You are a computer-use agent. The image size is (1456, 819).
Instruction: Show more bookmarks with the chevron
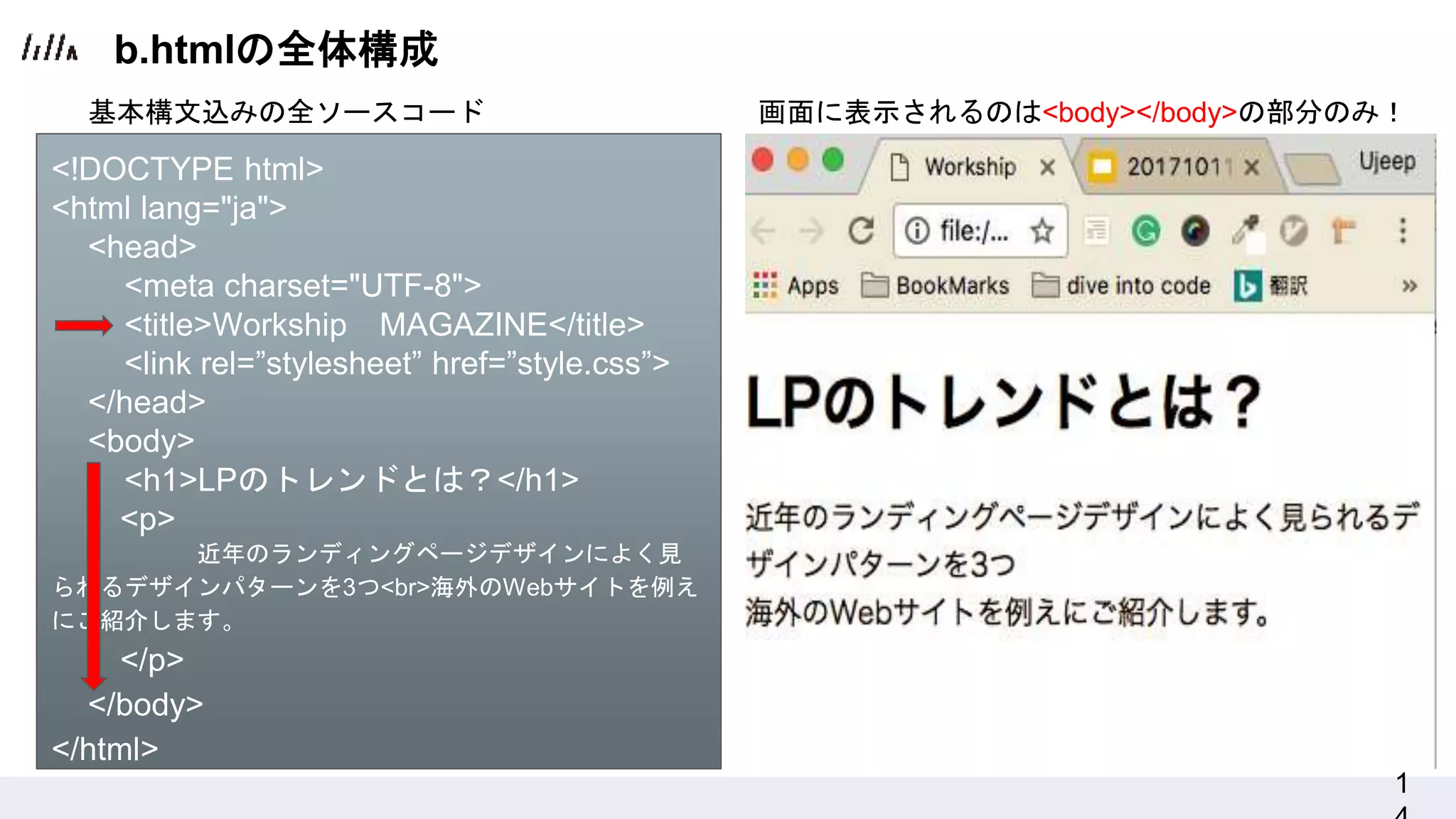tap(1409, 286)
